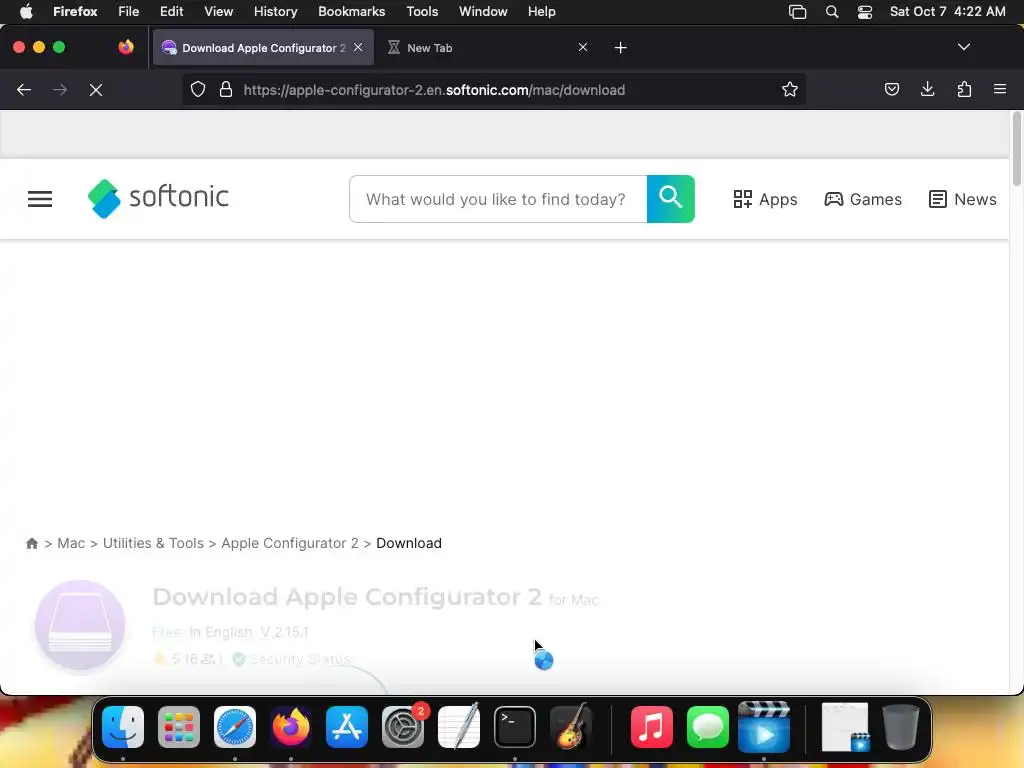The height and width of the screenshot is (768, 1024).
Task: Open Launchpad from the dock
Action: tap(179, 727)
